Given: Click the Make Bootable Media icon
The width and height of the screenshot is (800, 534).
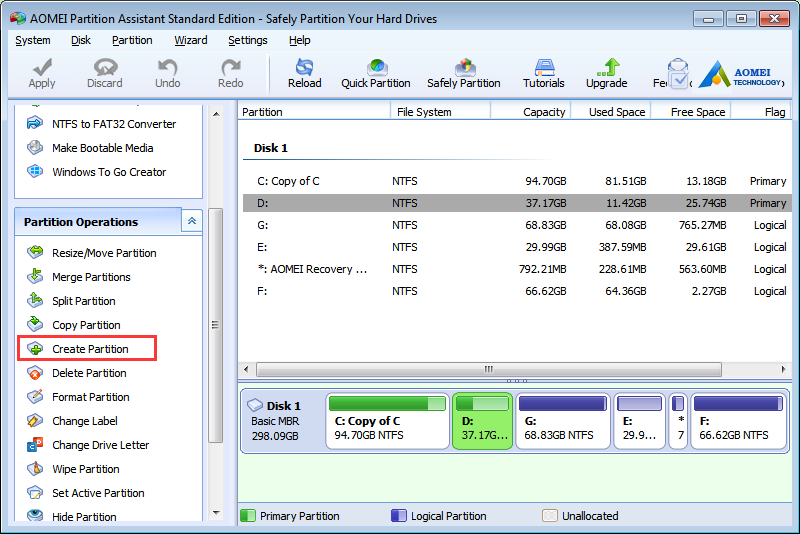Looking at the screenshot, I should point(35,147).
